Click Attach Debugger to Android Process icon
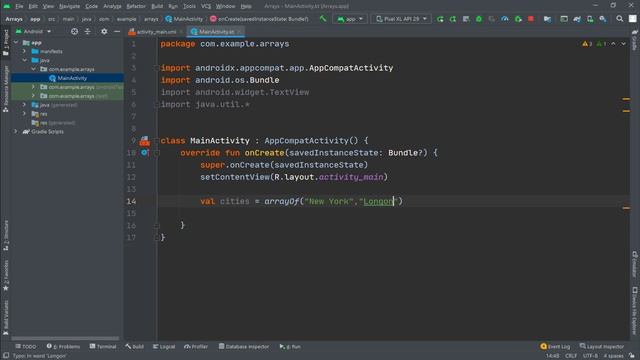This screenshot has width=640, height=360. click(518, 19)
